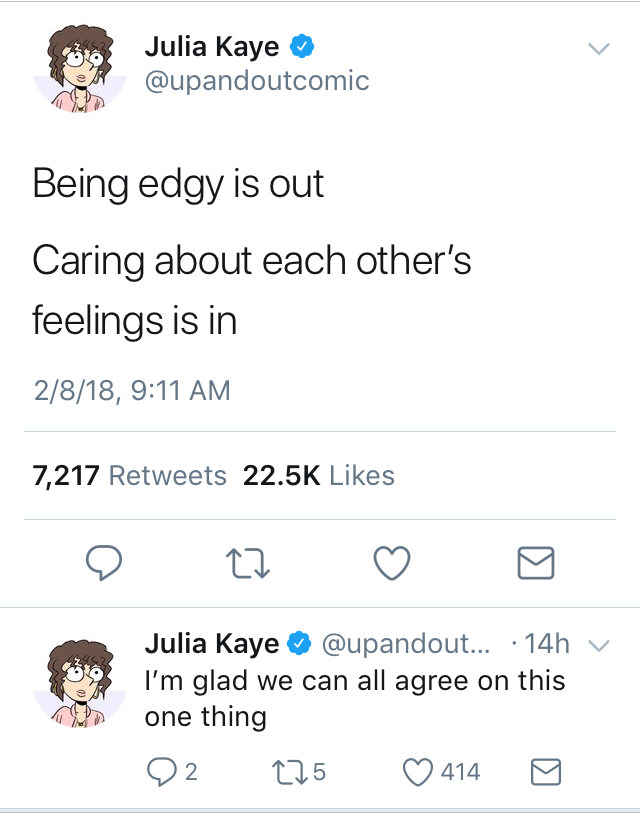Open the 22.5K Likes list
Viewport: 640px width, 819px height.
tap(316, 475)
